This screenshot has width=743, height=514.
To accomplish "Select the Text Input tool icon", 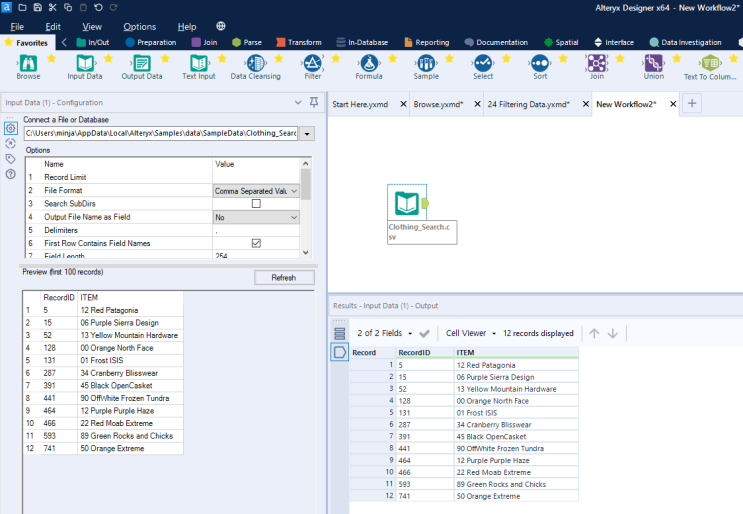I will (x=199, y=63).
